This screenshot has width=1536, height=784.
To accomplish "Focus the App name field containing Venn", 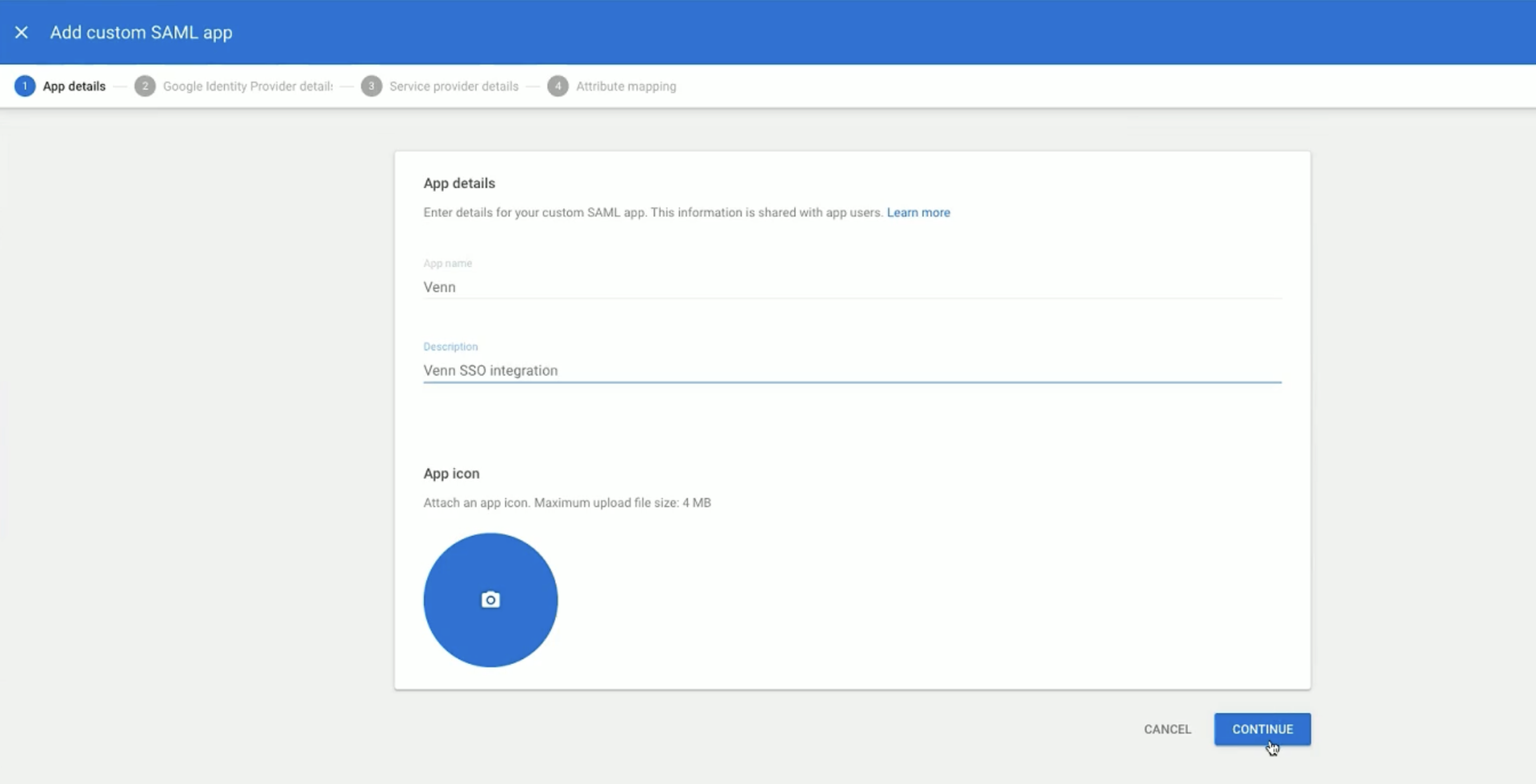I will [x=852, y=287].
